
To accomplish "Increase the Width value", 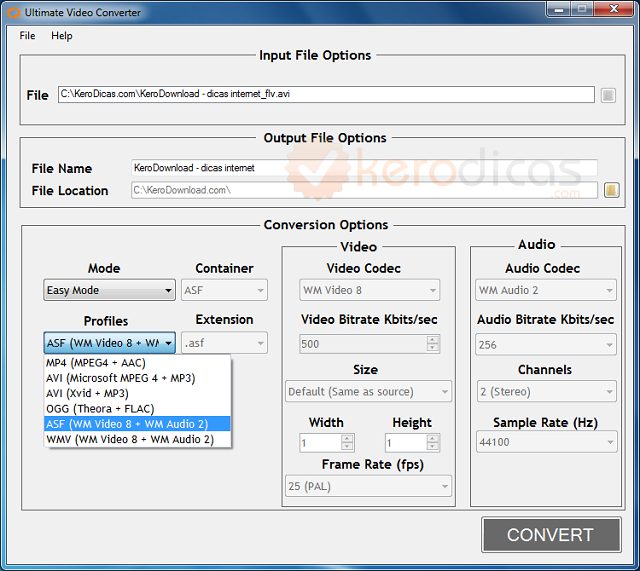I will pyautogui.click(x=347, y=439).
